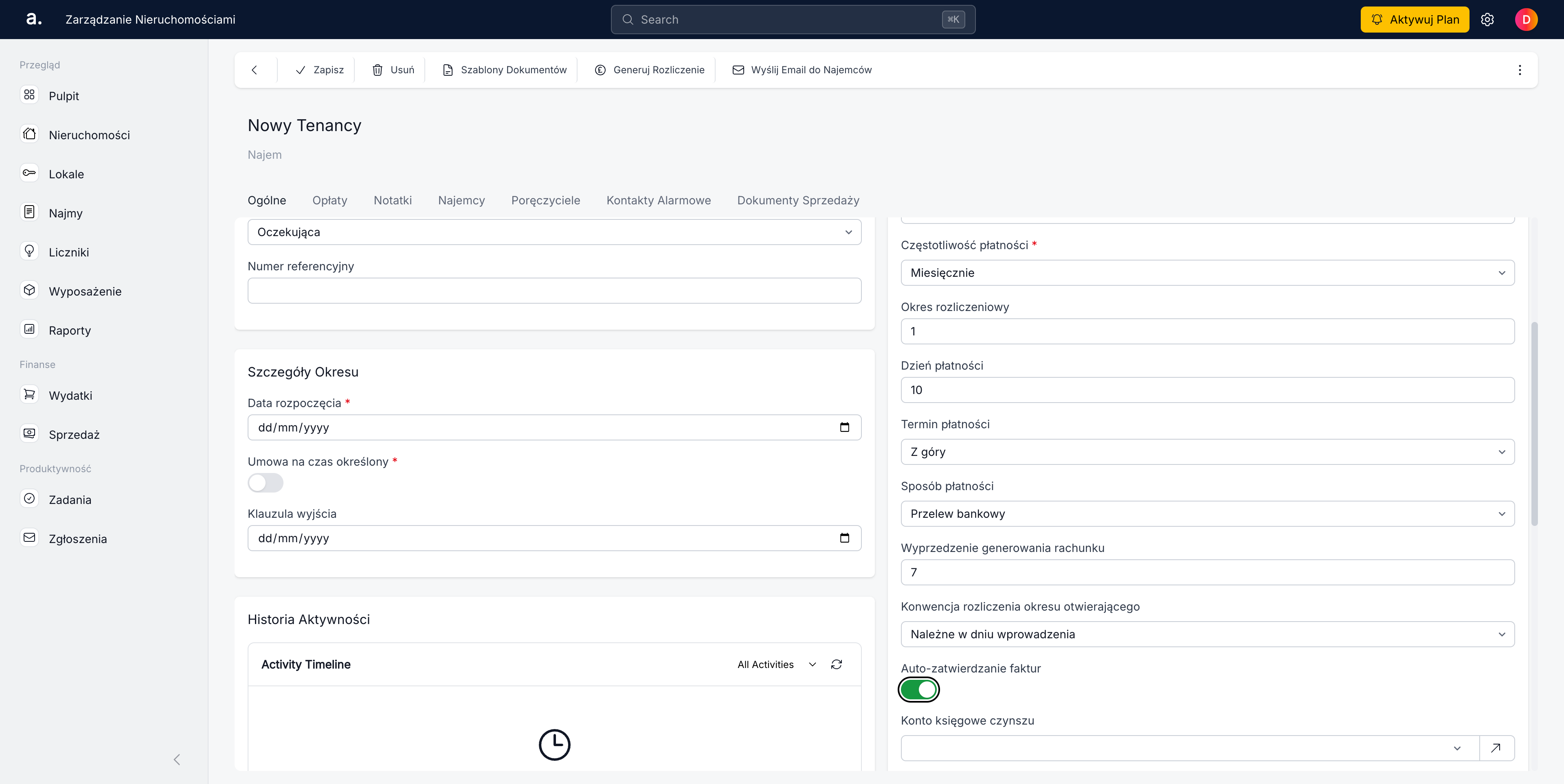Open user avatar D menu
This screenshot has width=1564, height=784.
pos(1526,20)
